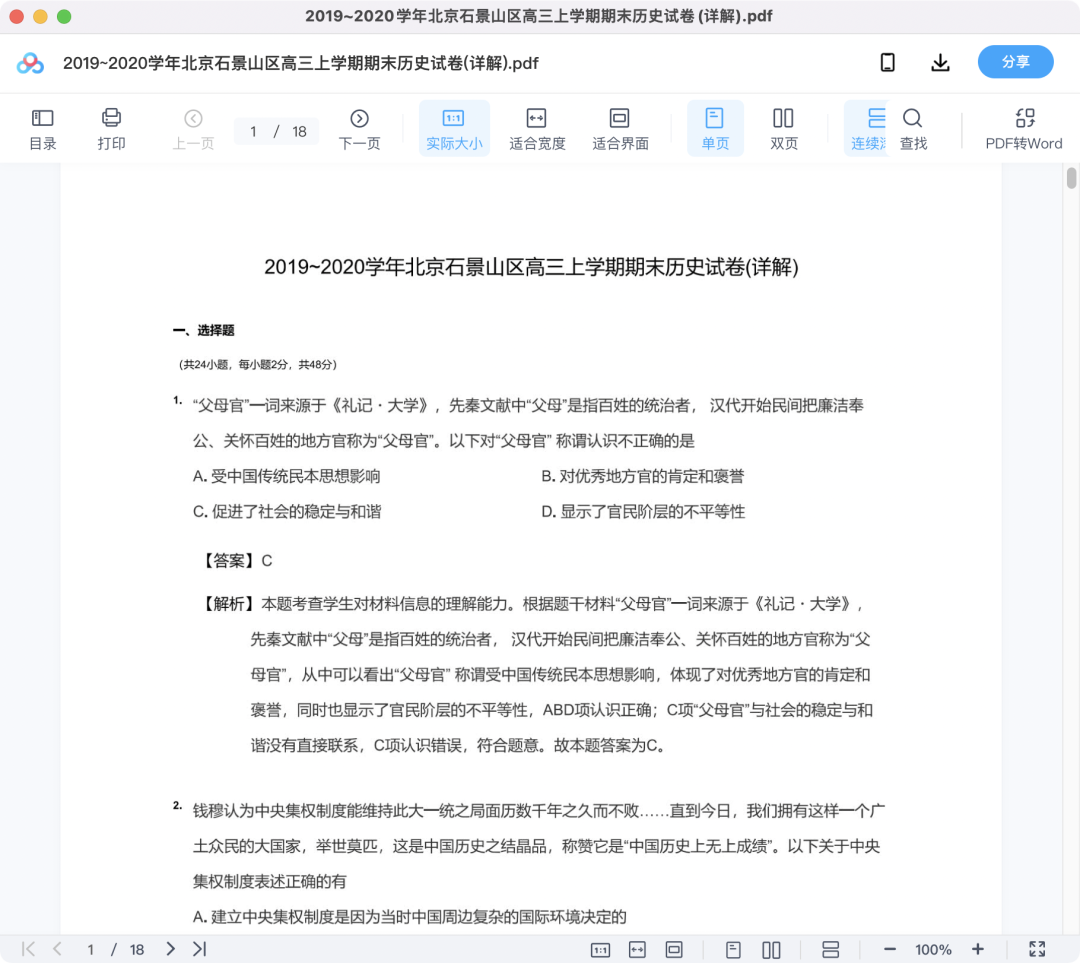Click the download icon in header

(940, 63)
